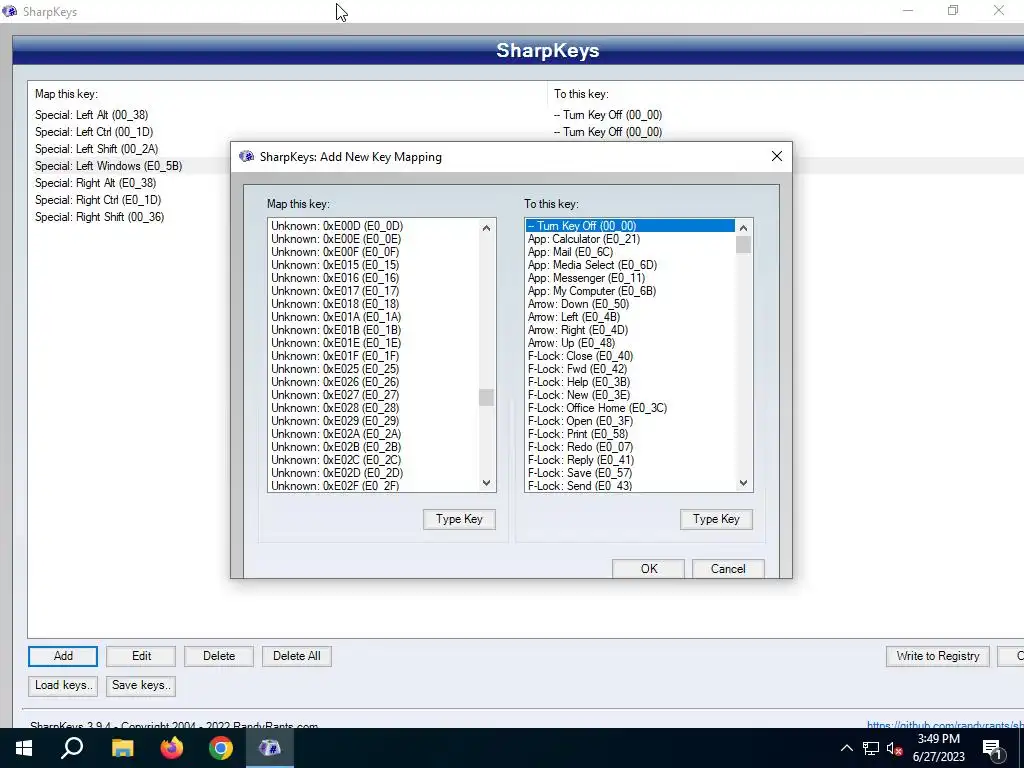Click Type Key under To this key list

[x=716, y=519]
